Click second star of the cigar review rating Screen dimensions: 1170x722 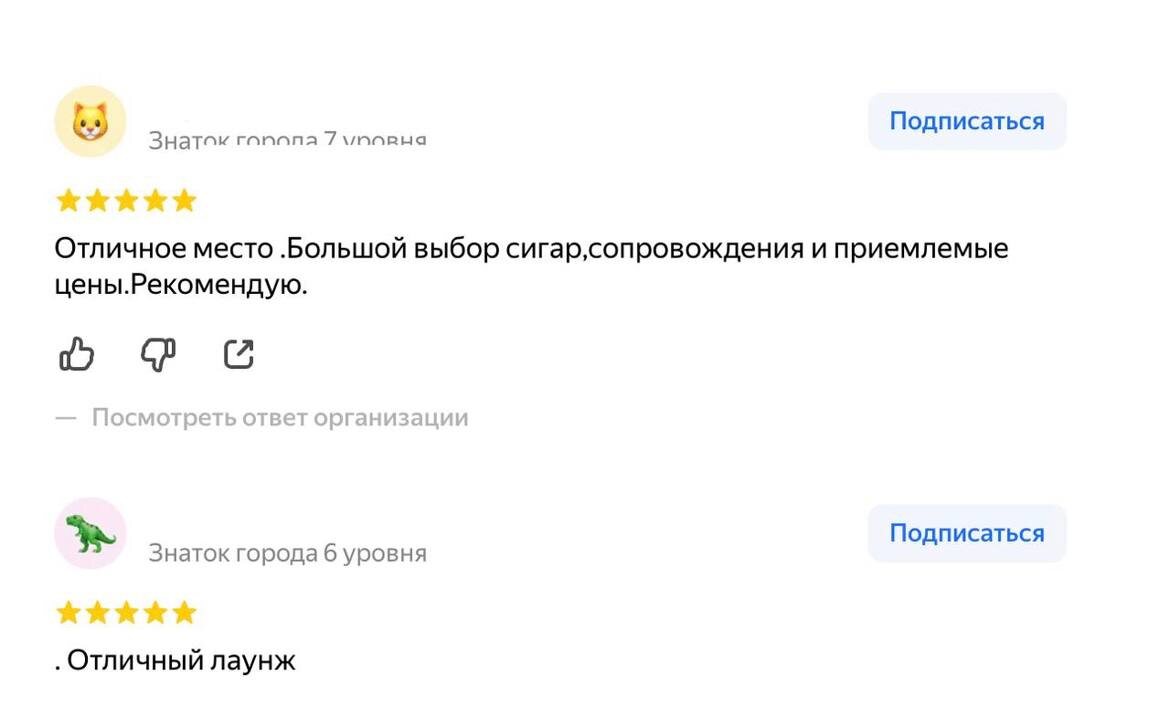(x=97, y=201)
